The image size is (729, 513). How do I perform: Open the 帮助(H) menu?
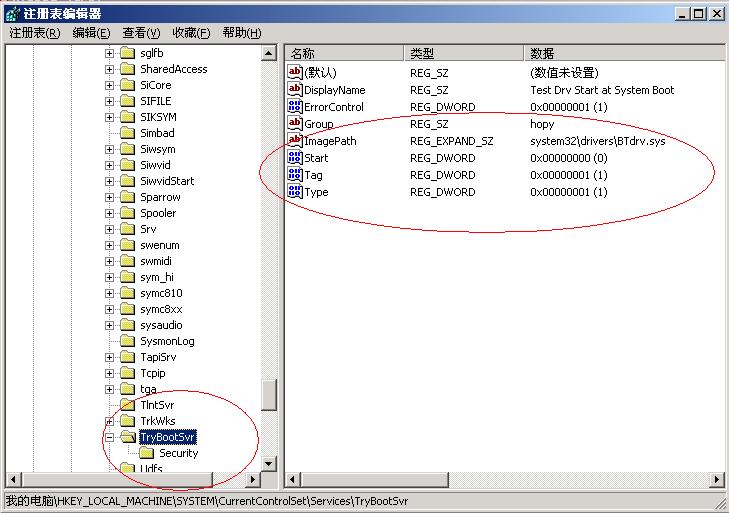[x=242, y=33]
